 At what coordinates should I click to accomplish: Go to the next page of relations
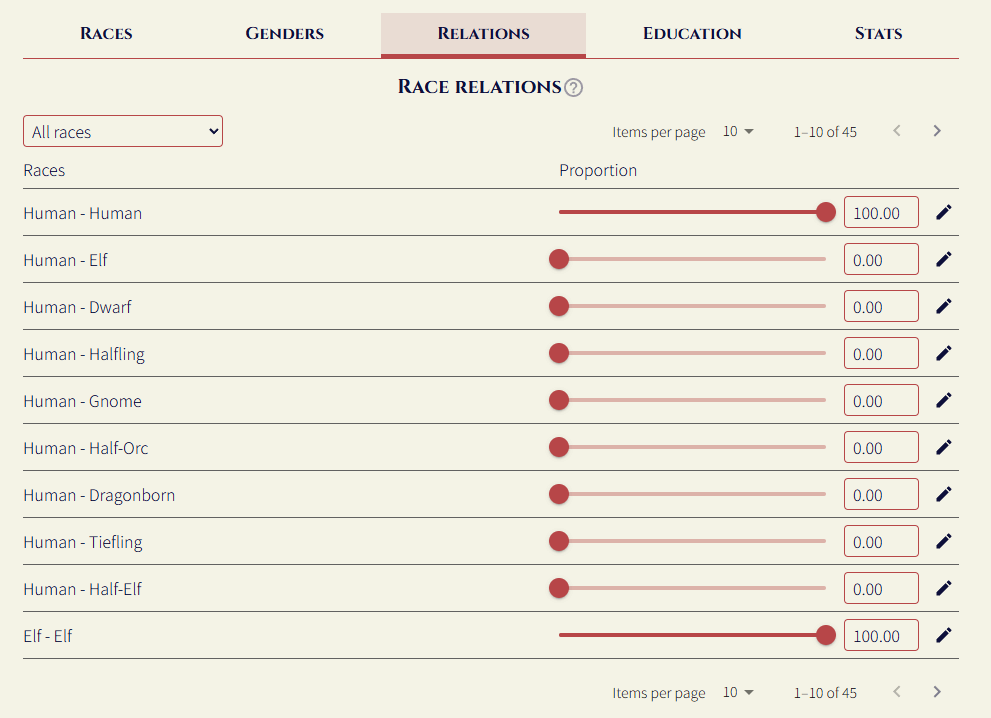[937, 130]
